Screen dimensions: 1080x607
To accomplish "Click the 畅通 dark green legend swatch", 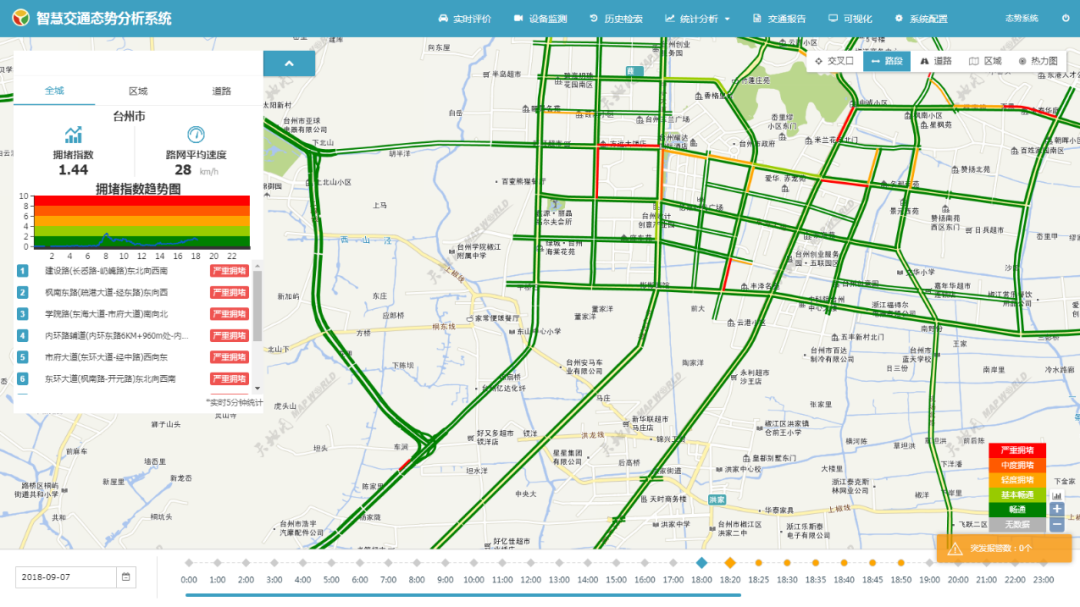I will 1017,510.
